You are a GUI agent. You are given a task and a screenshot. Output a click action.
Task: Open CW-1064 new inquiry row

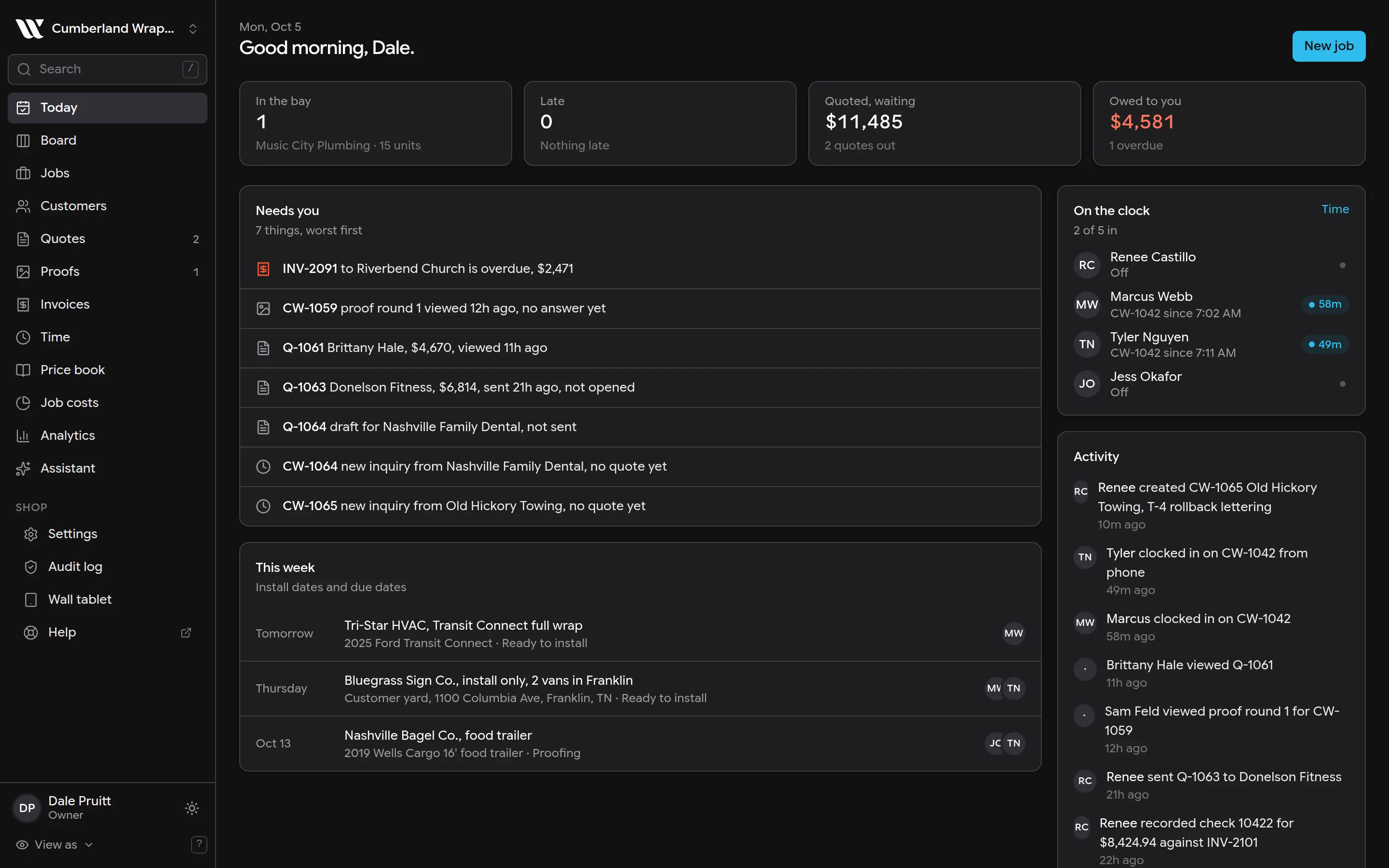point(640,467)
